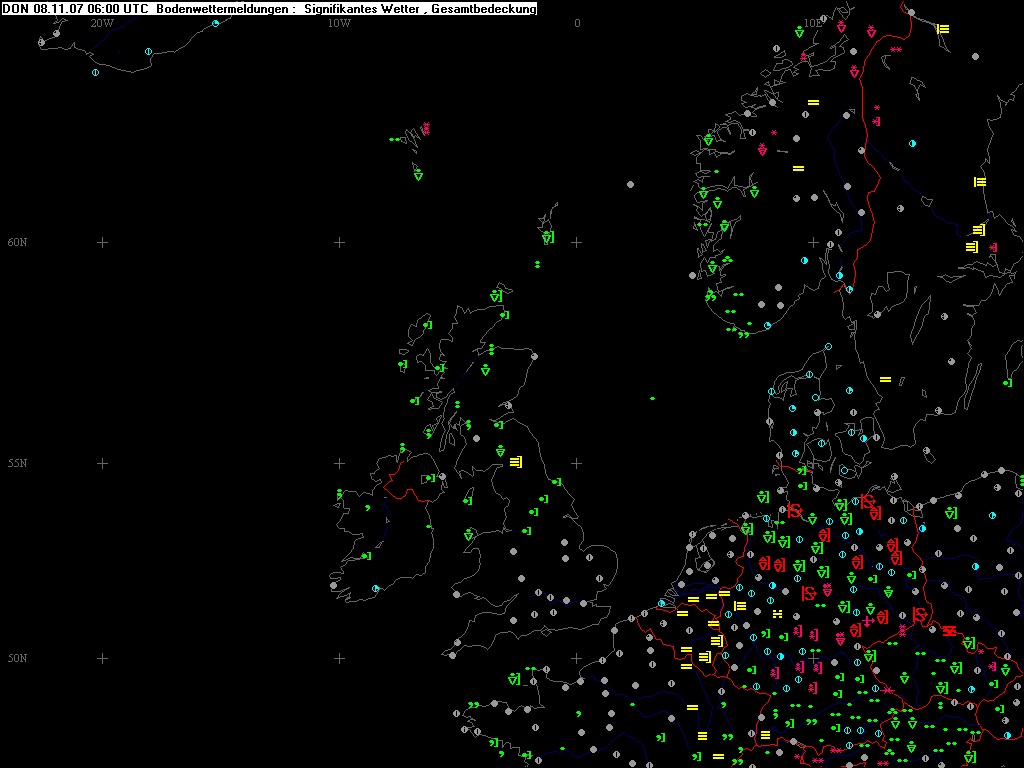Click the grid cross at 60N 20W
Image resolution: width=1024 pixels, height=768 pixels.
[102, 242]
